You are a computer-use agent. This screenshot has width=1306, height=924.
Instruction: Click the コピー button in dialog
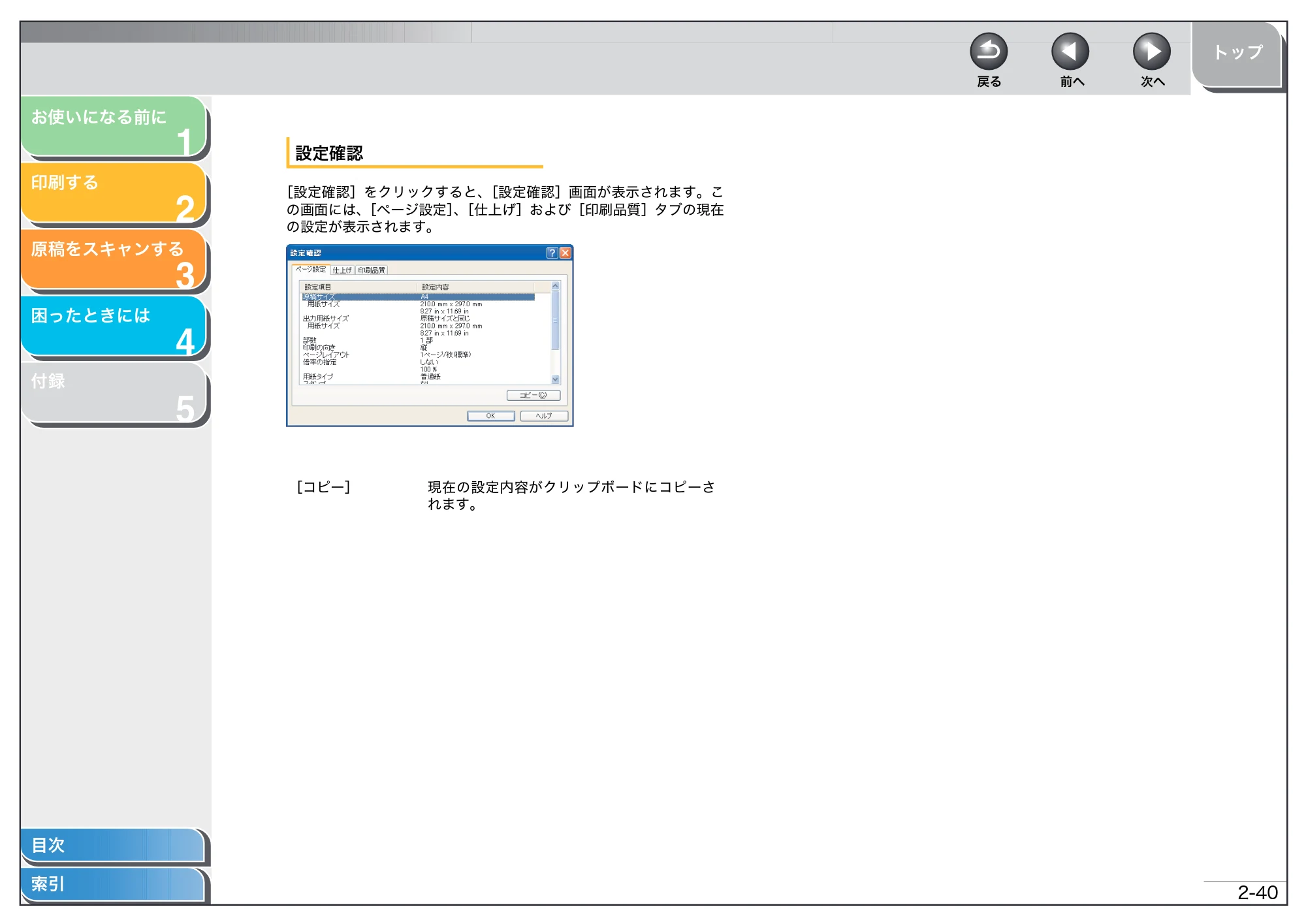coord(534,395)
